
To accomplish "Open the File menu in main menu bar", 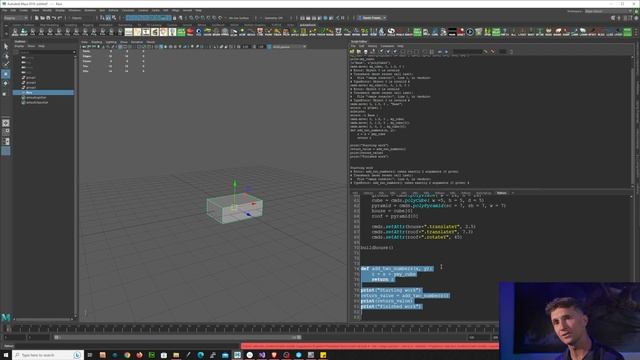I will (x=4, y=11).
